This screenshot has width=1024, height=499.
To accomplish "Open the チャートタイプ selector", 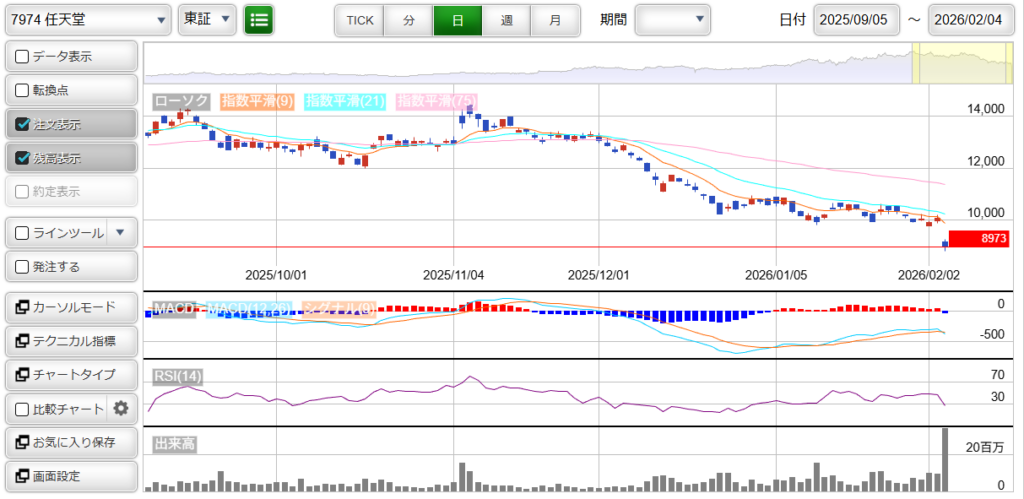I will [x=70, y=375].
